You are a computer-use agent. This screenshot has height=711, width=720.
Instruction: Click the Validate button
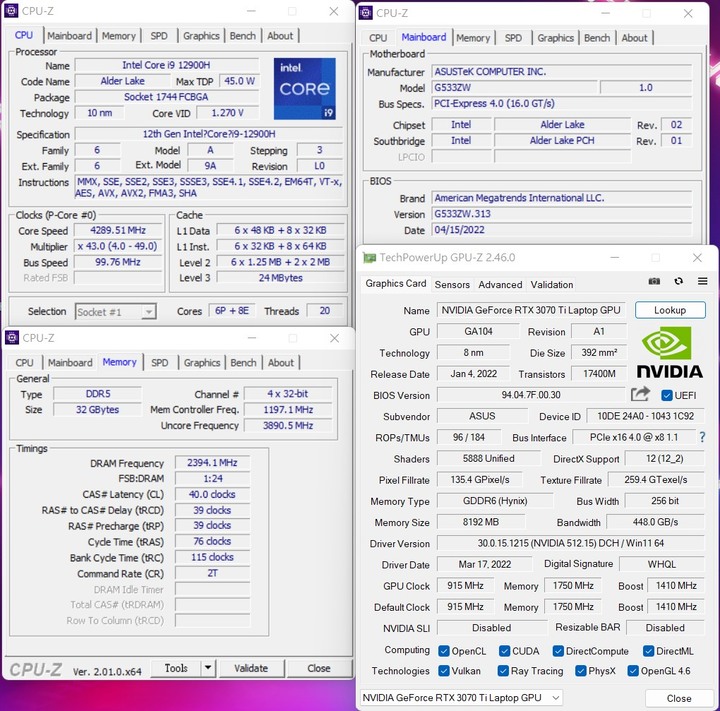tap(251, 668)
